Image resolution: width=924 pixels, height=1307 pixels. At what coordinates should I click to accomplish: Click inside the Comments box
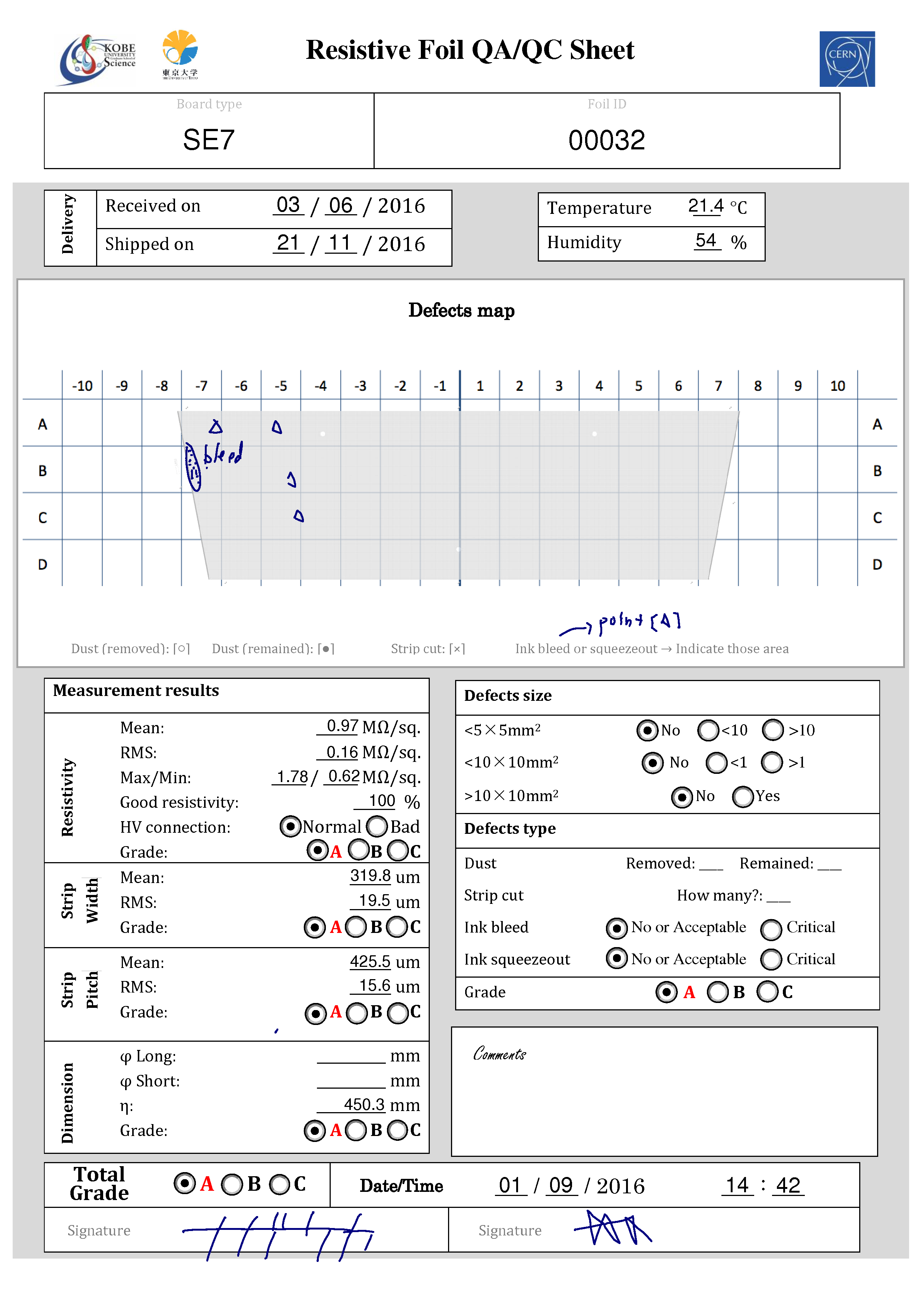click(x=664, y=1091)
